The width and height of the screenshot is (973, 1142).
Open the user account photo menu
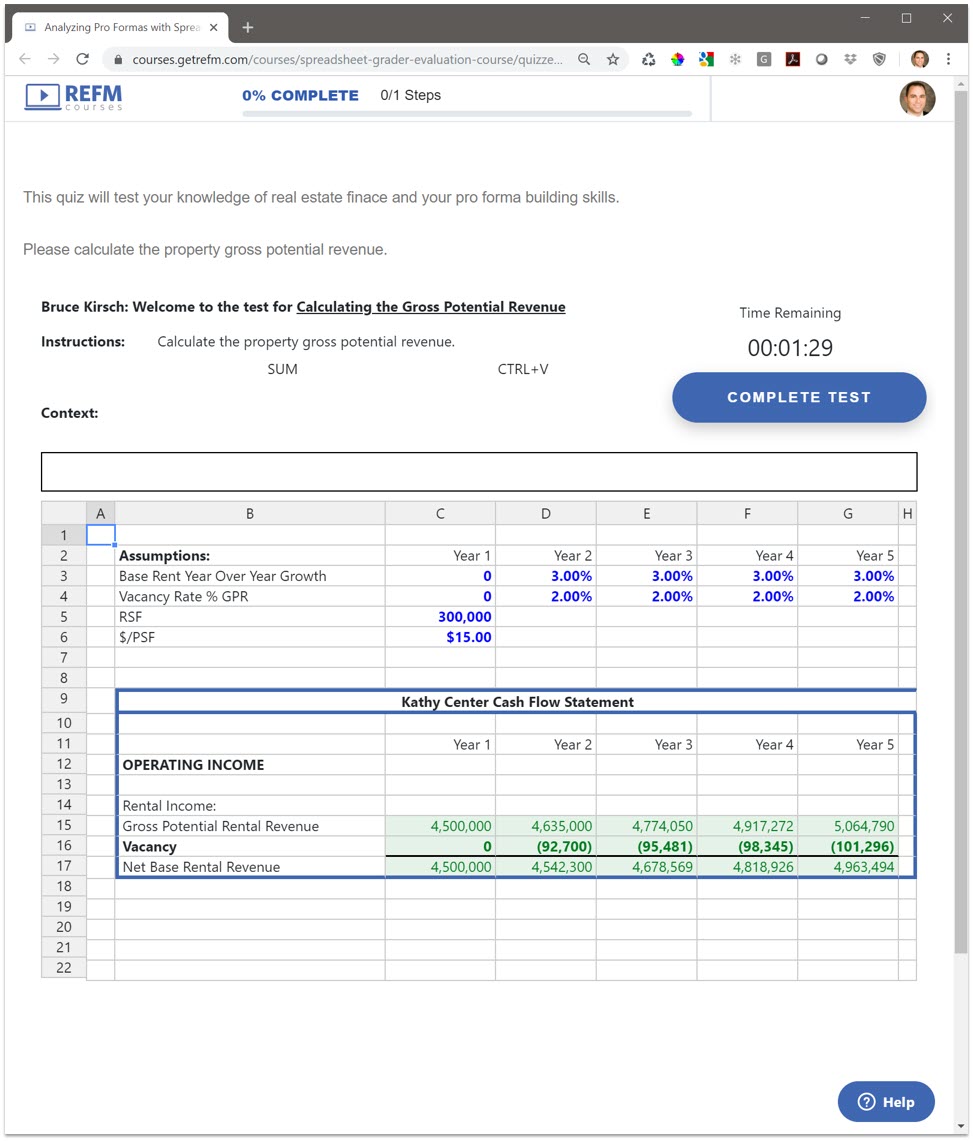pyautogui.click(x=917, y=98)
